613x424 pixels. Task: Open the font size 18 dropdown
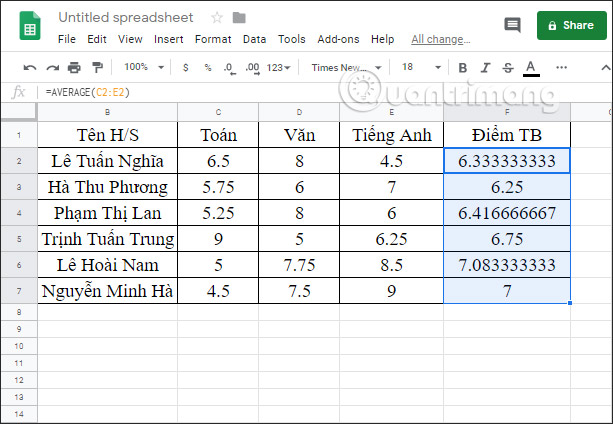pyautogui.click(x=421, y=67)
